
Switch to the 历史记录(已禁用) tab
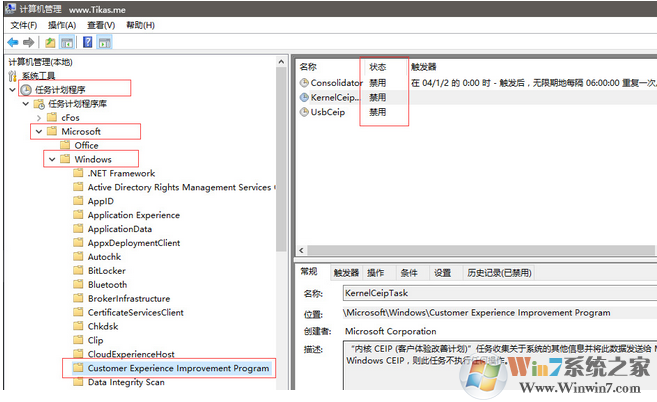pyautogui.click(x=499, y=273)
